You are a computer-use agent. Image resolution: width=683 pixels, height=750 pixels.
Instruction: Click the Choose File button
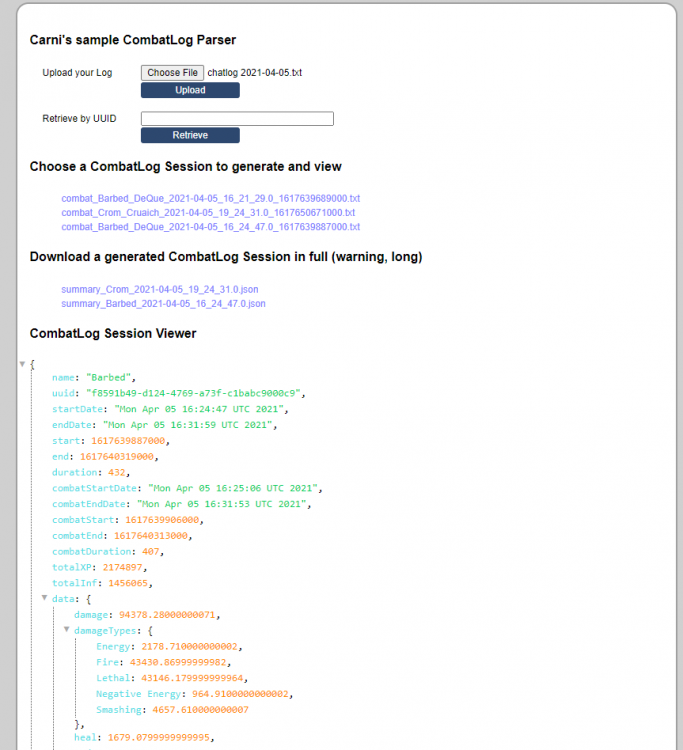pos(172,73)
